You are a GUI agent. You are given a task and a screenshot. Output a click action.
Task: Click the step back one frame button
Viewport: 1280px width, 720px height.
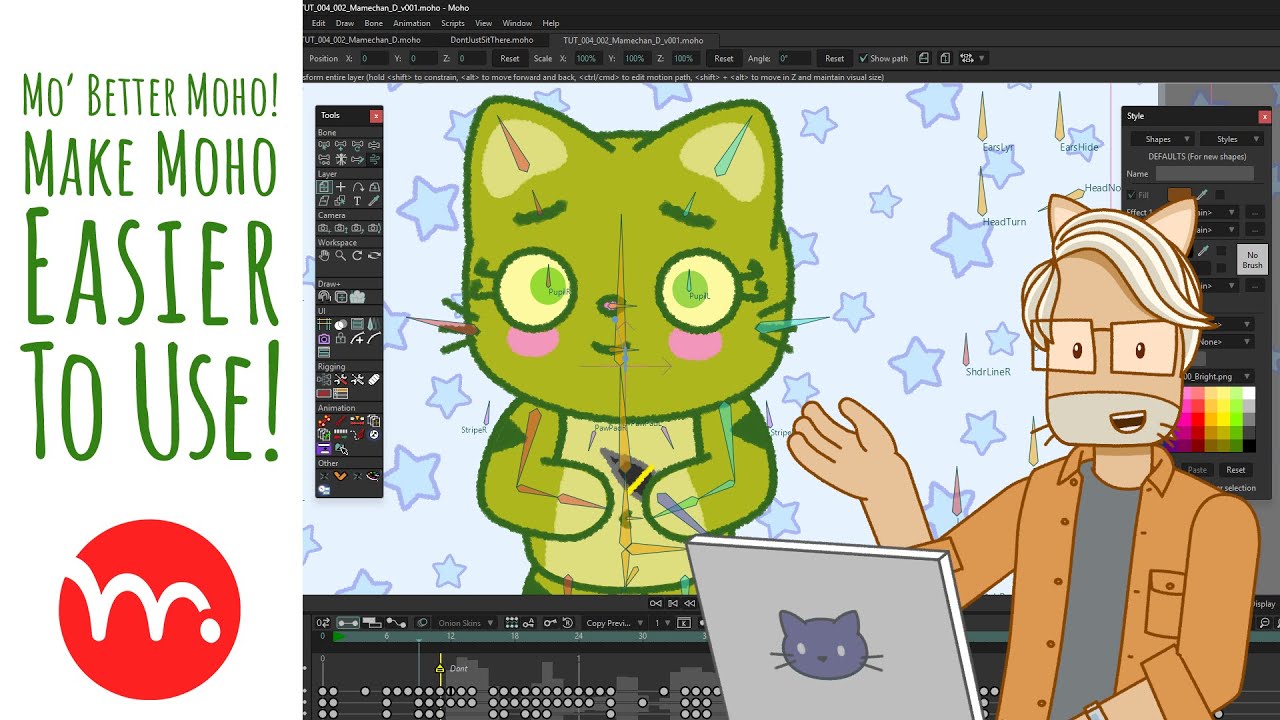click(x=673, y=603)
